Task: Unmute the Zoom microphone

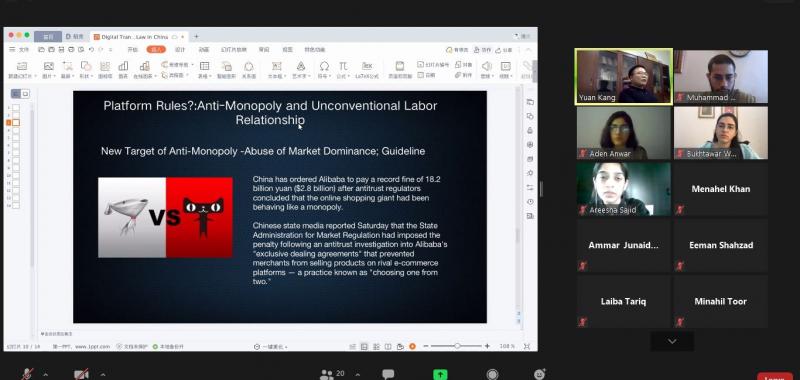Action: (x=27, y=374)
